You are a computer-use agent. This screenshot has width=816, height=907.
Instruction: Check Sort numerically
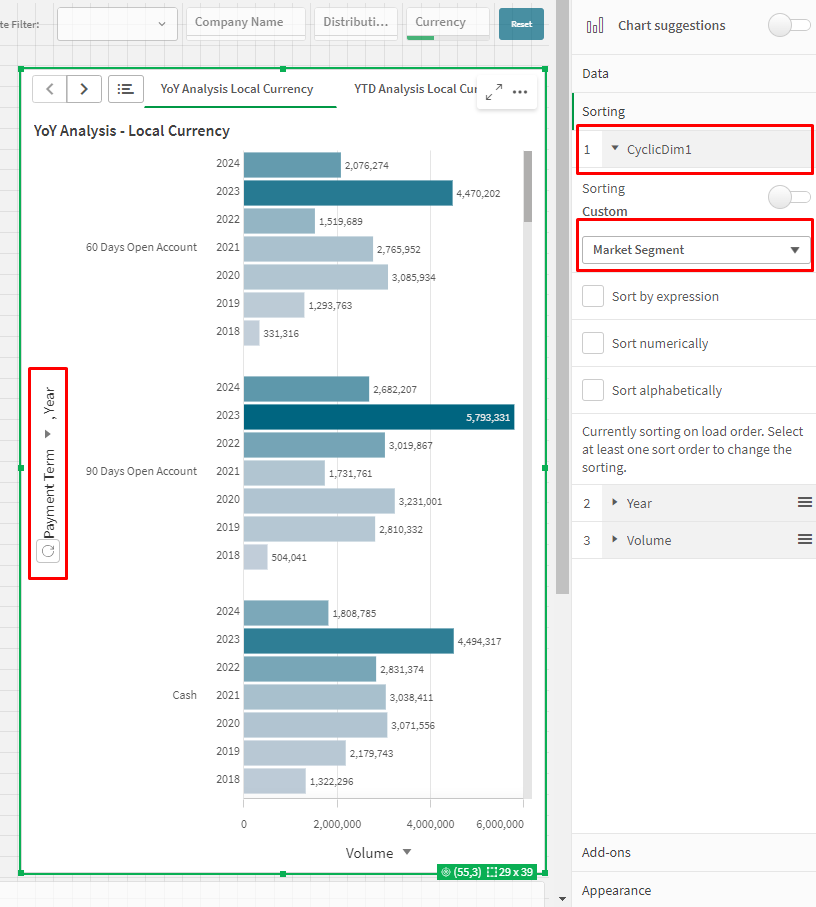pyautogui.click(x=593, y=343)
